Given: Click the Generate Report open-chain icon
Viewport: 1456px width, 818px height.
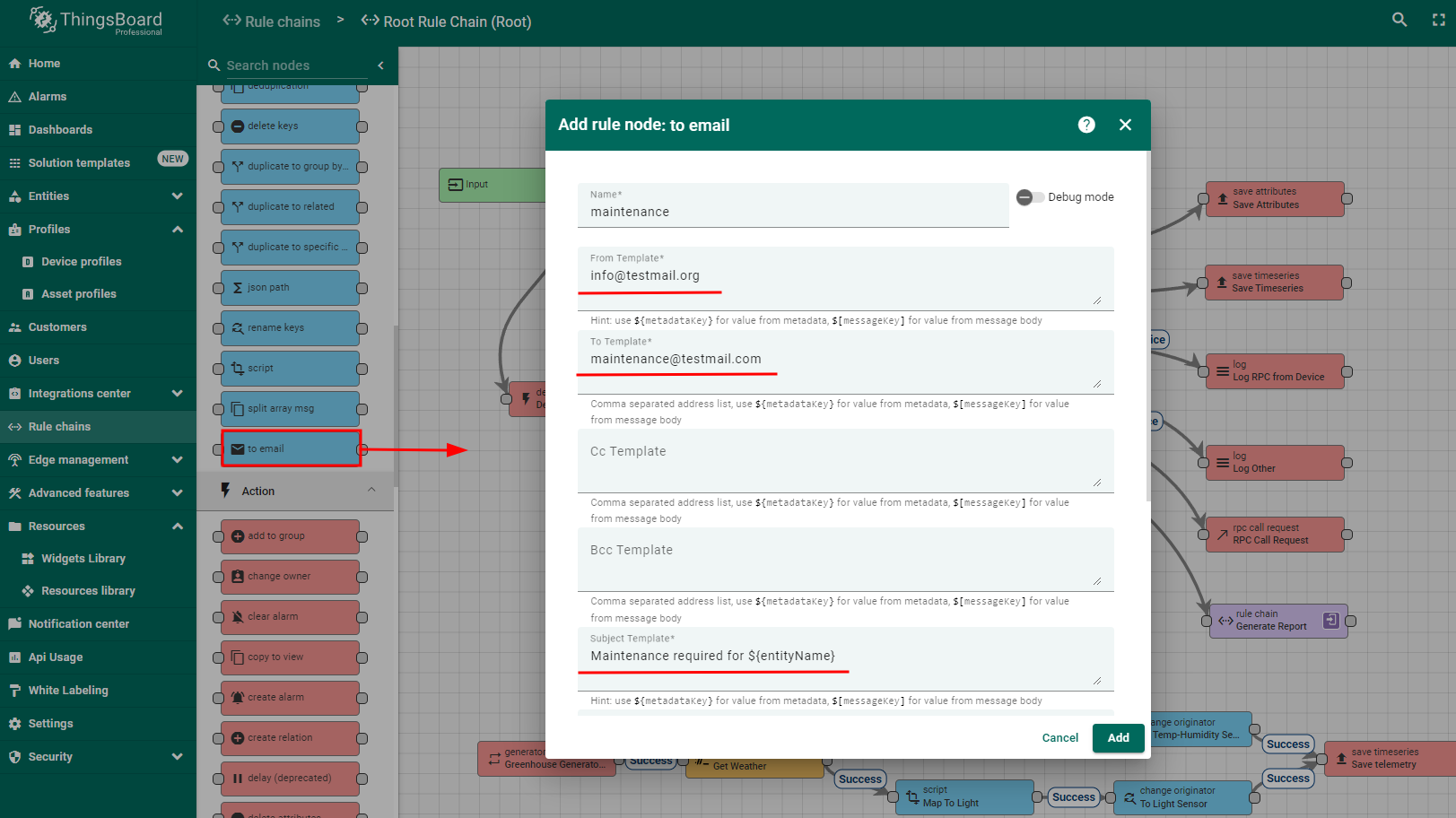Looking at the screenshot, I should pos(1331,620).
